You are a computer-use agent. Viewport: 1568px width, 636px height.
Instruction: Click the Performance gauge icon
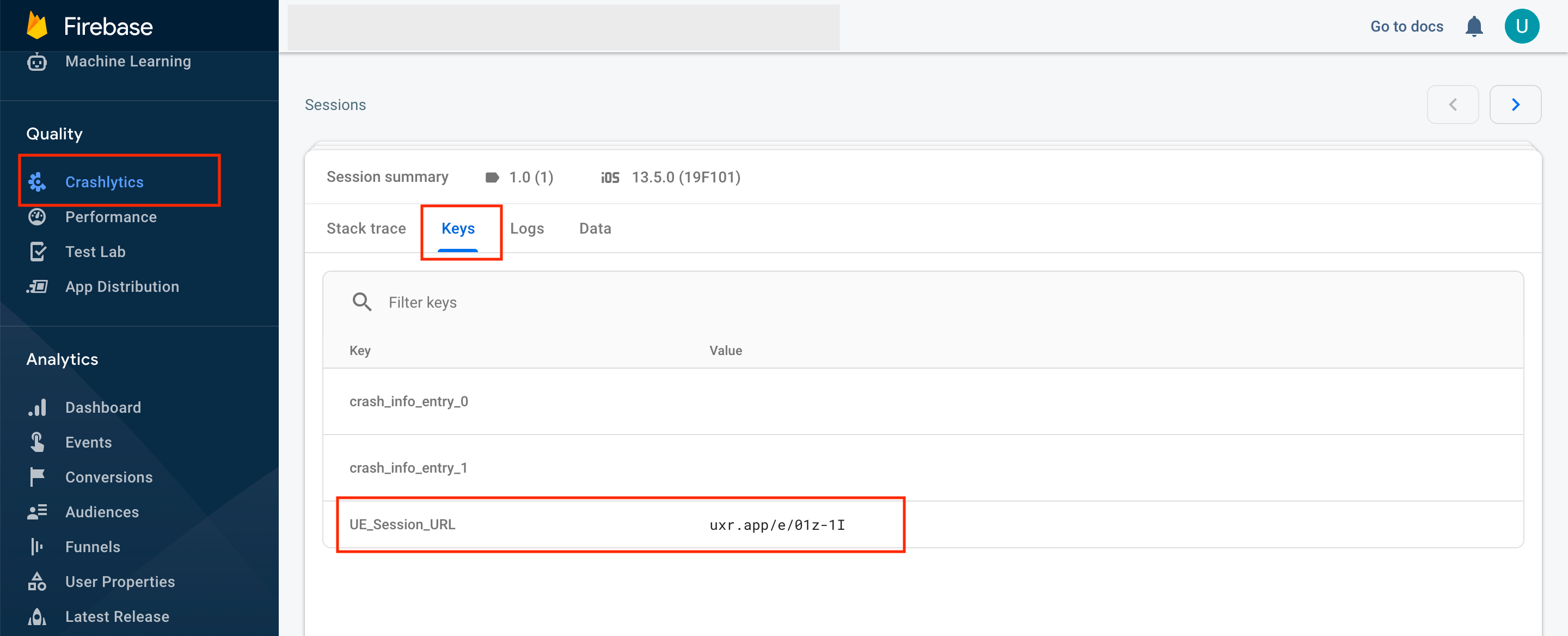[37, 217]
